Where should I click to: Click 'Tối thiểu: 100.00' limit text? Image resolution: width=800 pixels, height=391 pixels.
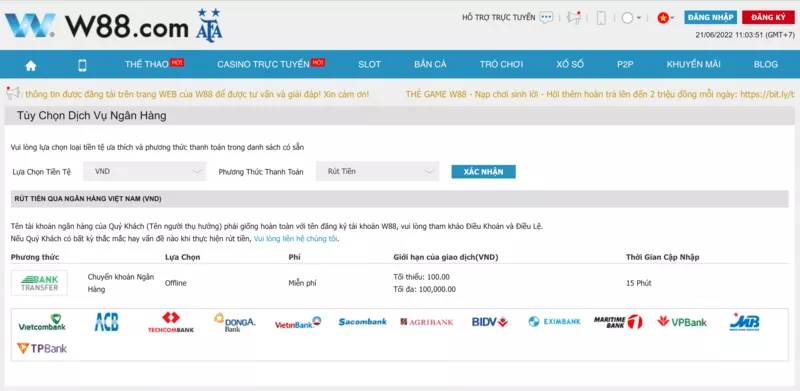[421, 277]
